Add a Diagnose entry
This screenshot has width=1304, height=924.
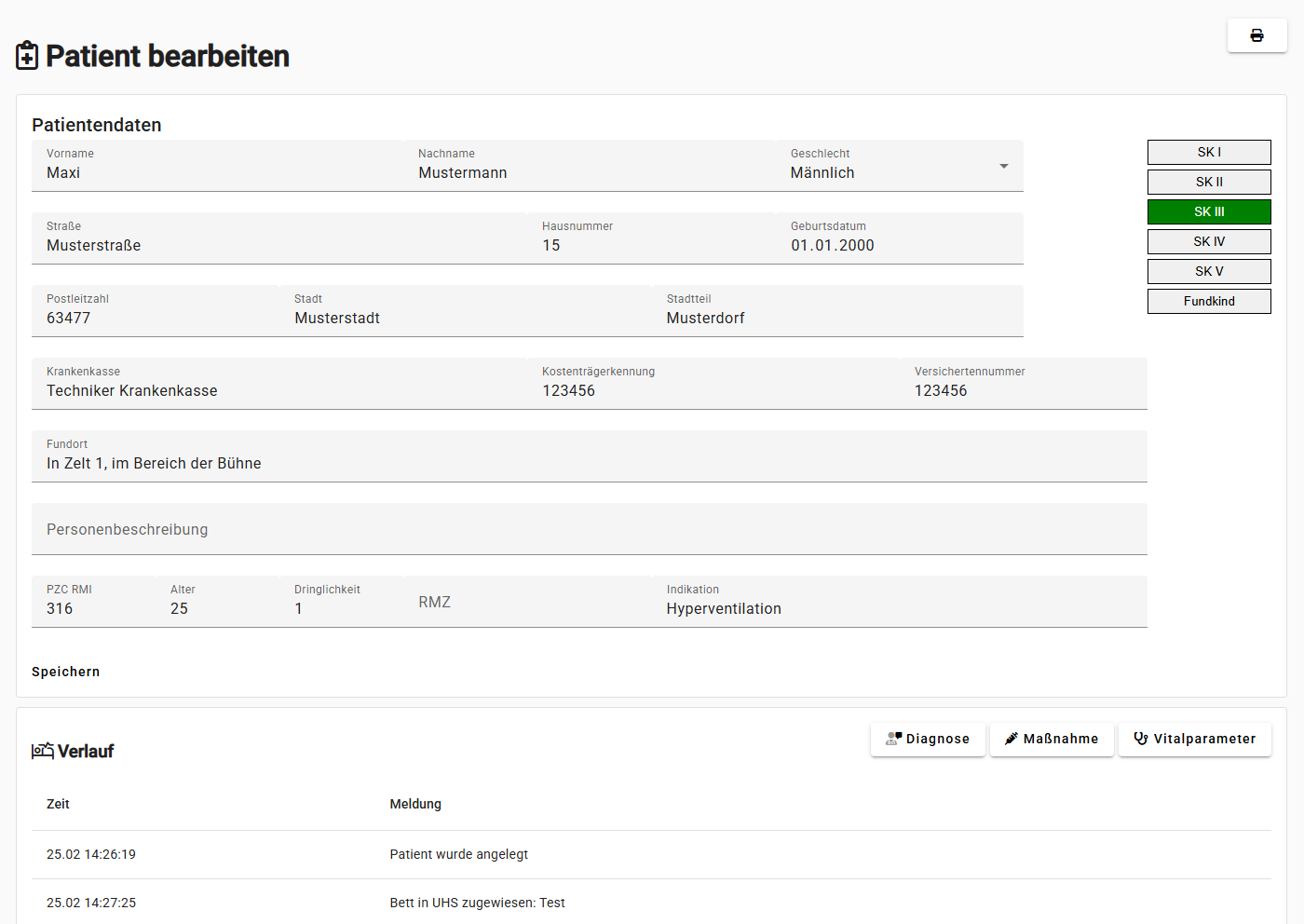pos(928,739)
